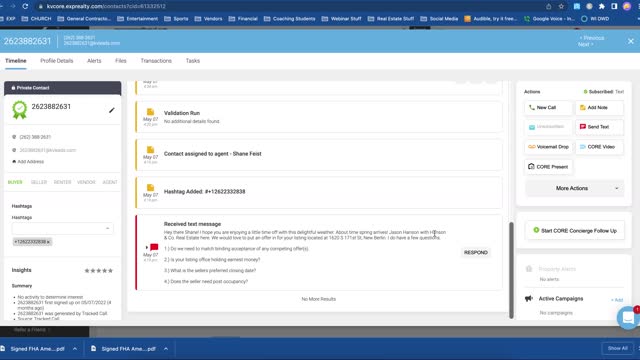
Task: Start CORE Concierge Follow Up
Action: coord(574,231)
